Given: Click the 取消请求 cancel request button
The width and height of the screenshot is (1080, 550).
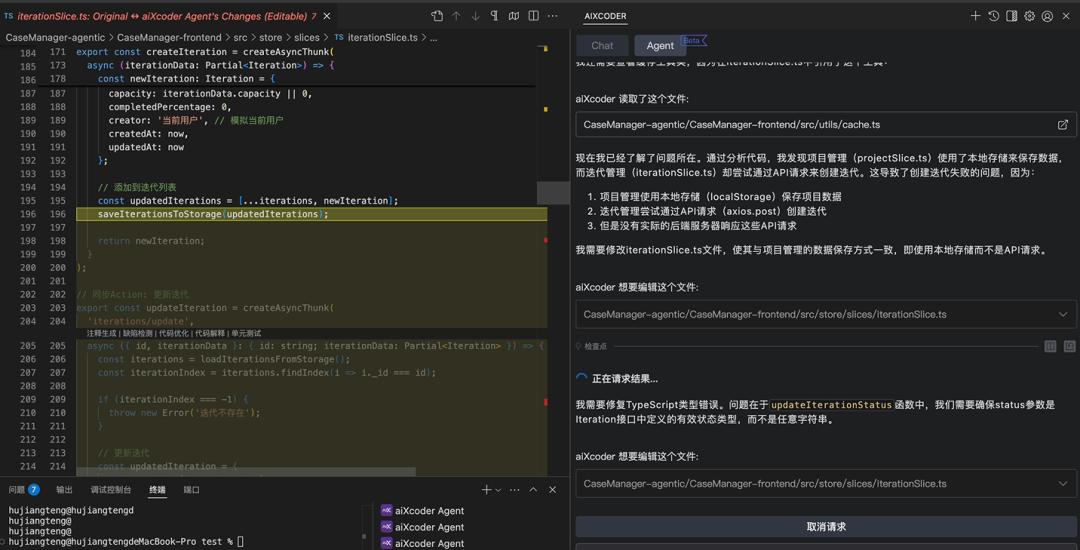Looking at the screenshot, I should click(x=826, y=527).
